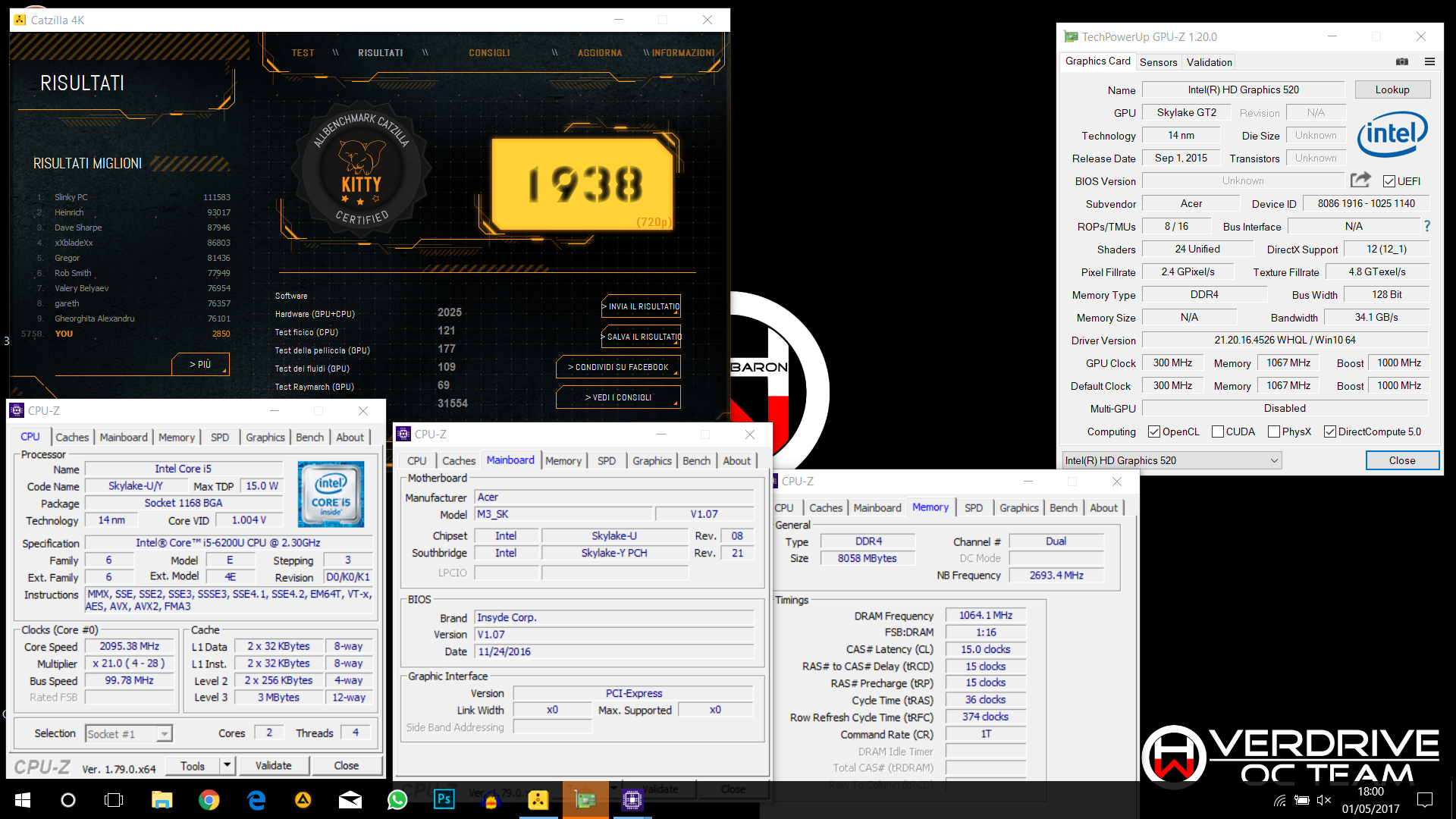Click the Lookup button in GPU-Z
This screenshot has width=1456, height=819.
pyautogui.click(x=1392, y=89)
